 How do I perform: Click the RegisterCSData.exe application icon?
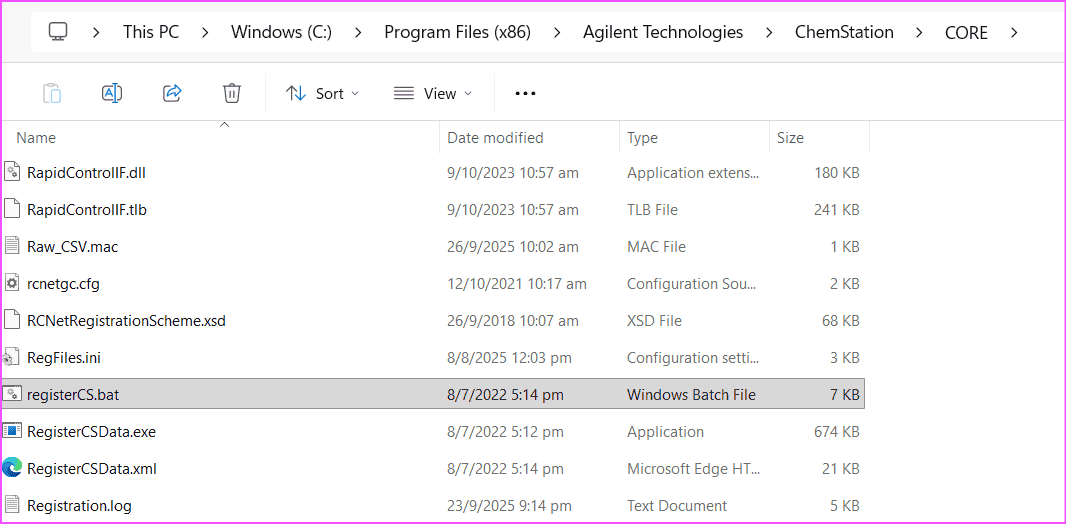coord(12,431)
